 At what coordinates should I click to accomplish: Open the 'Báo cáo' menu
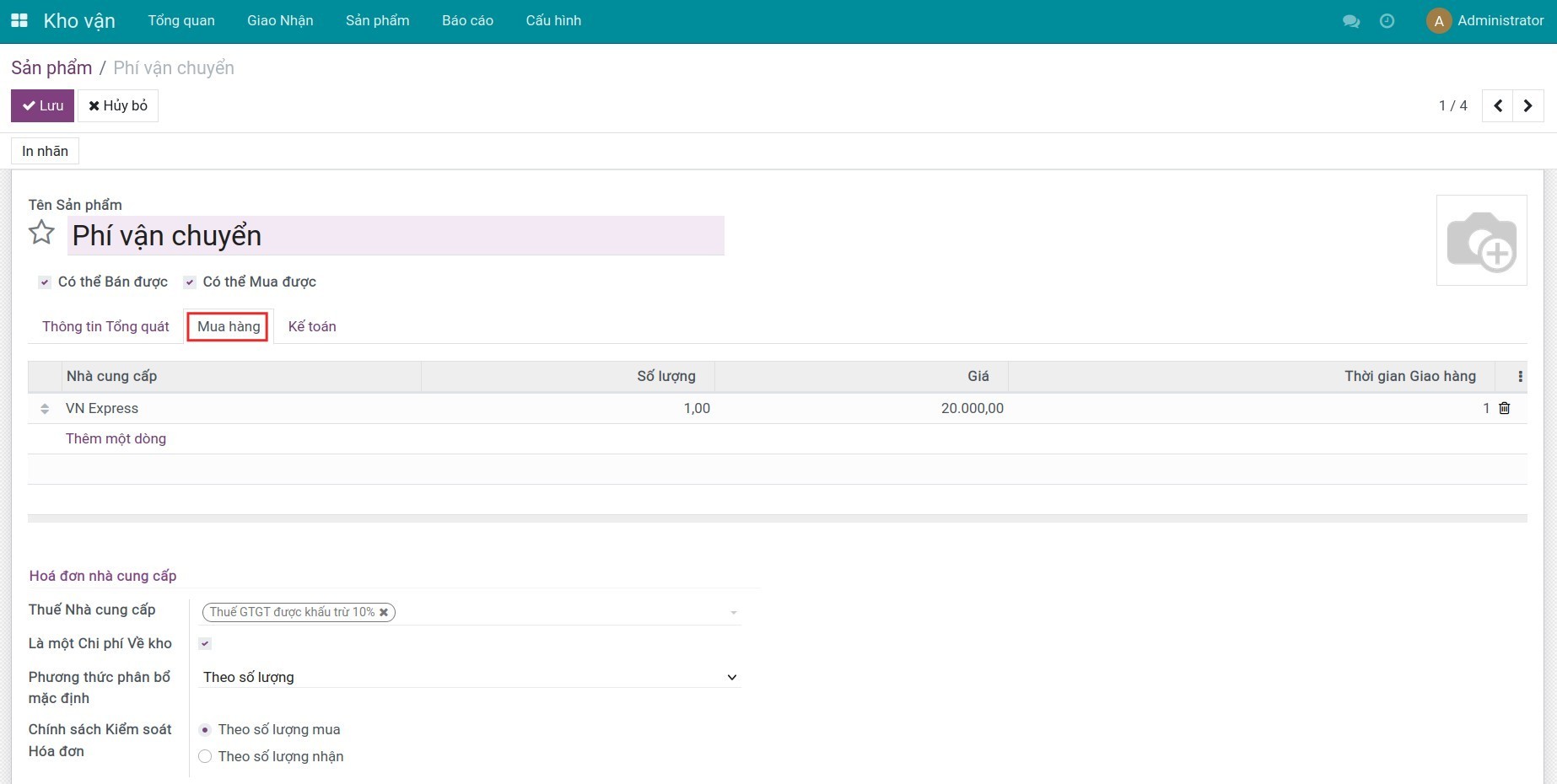click(x=467, y=21)
